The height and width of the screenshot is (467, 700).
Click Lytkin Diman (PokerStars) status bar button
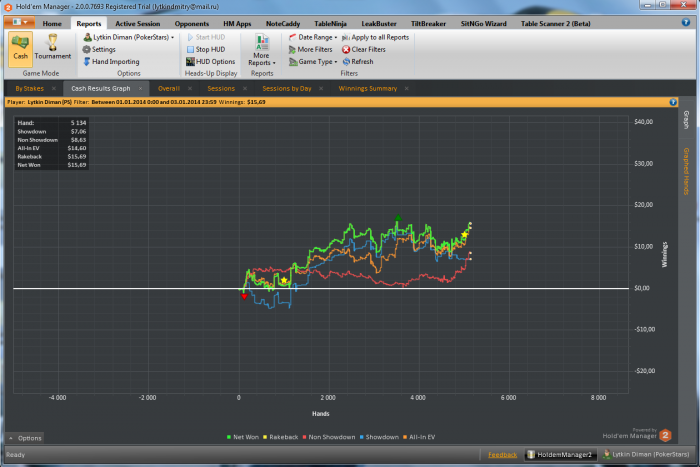coord(646,454)
